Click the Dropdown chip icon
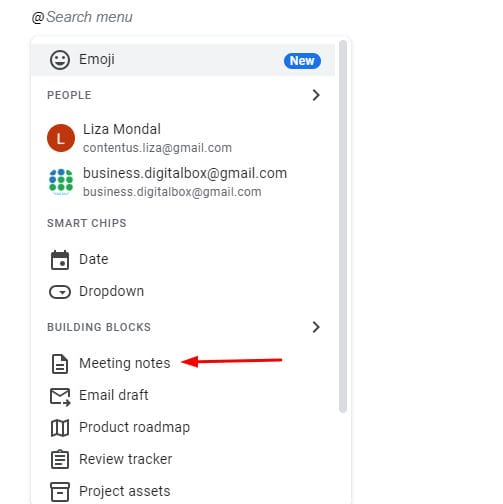The height and width of the screenshot is (504, 503). coord(60,292)
